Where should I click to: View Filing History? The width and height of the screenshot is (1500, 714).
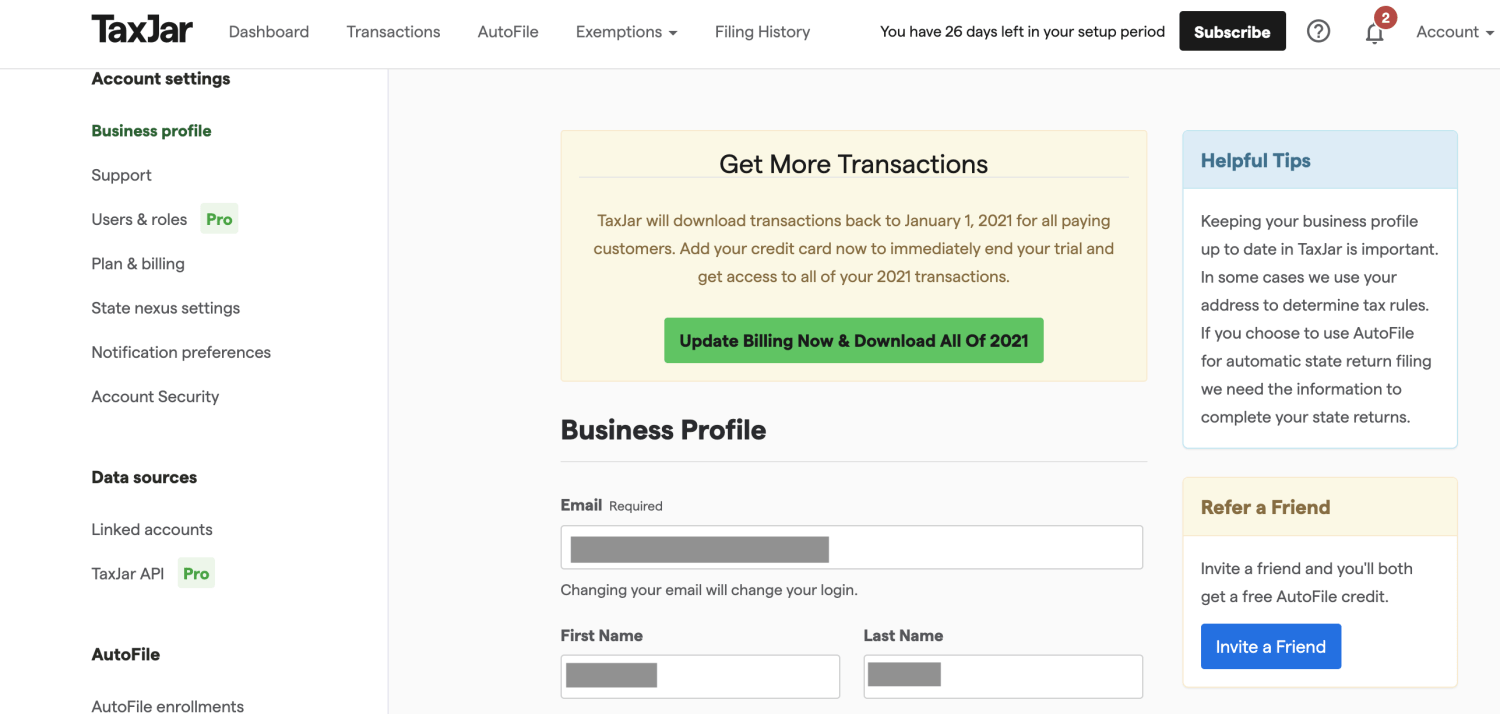click(762, 32)
